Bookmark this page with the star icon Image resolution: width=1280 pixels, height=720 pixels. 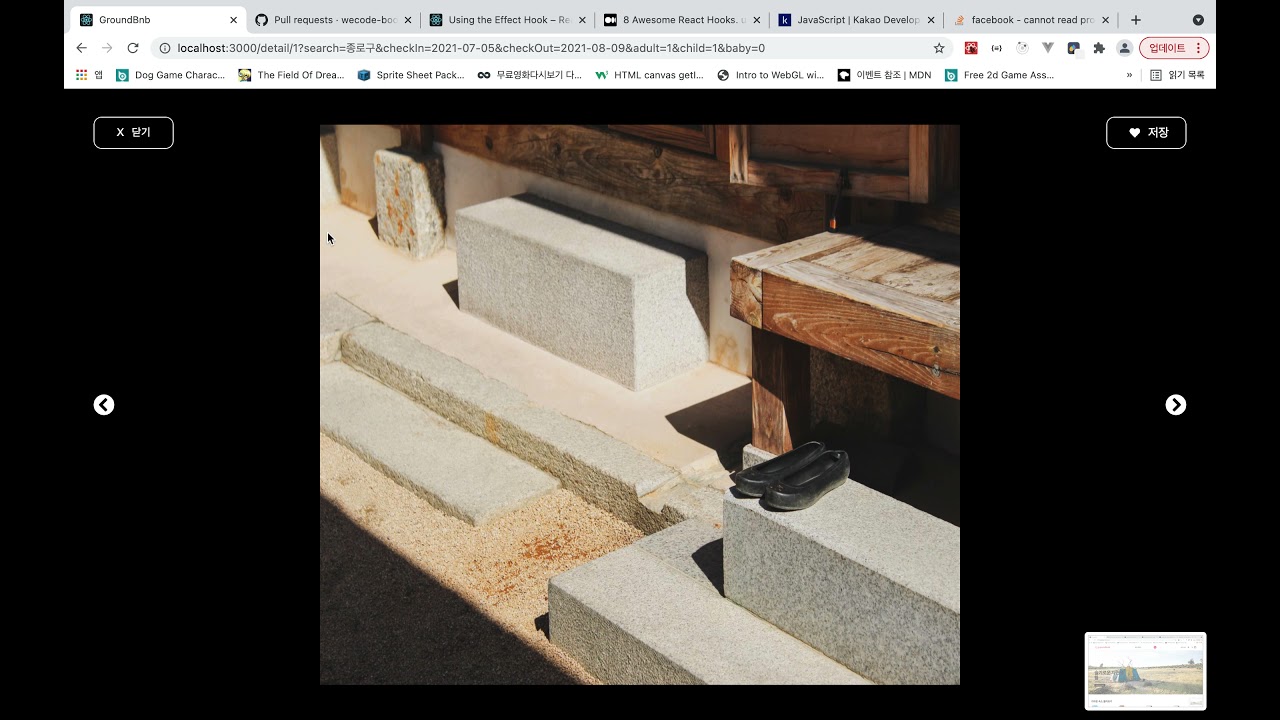pyautogui.click(x=939, y=48)
